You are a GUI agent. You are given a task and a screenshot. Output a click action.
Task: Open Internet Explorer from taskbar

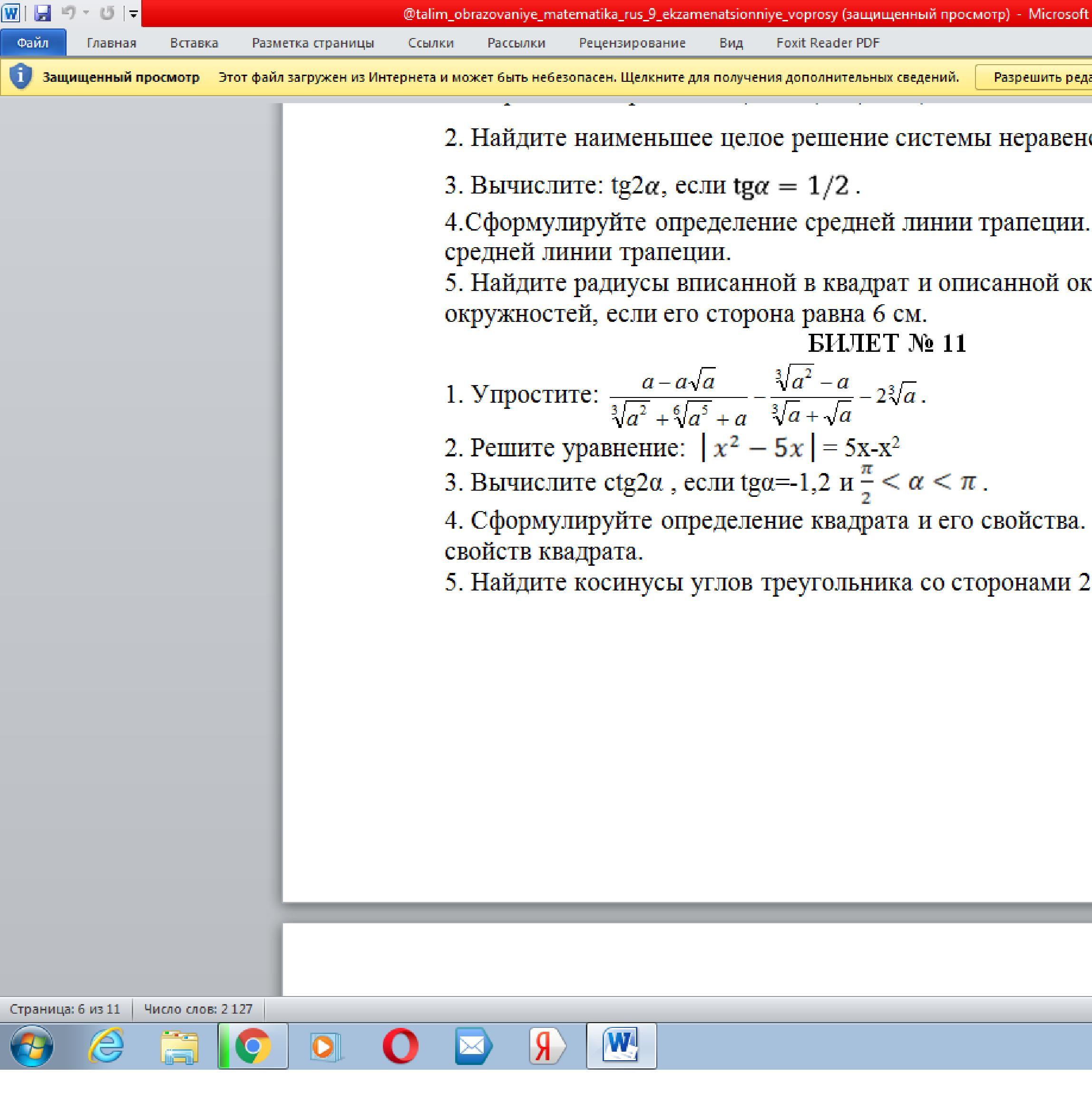pyautogui.click(x=106, y=1045)
